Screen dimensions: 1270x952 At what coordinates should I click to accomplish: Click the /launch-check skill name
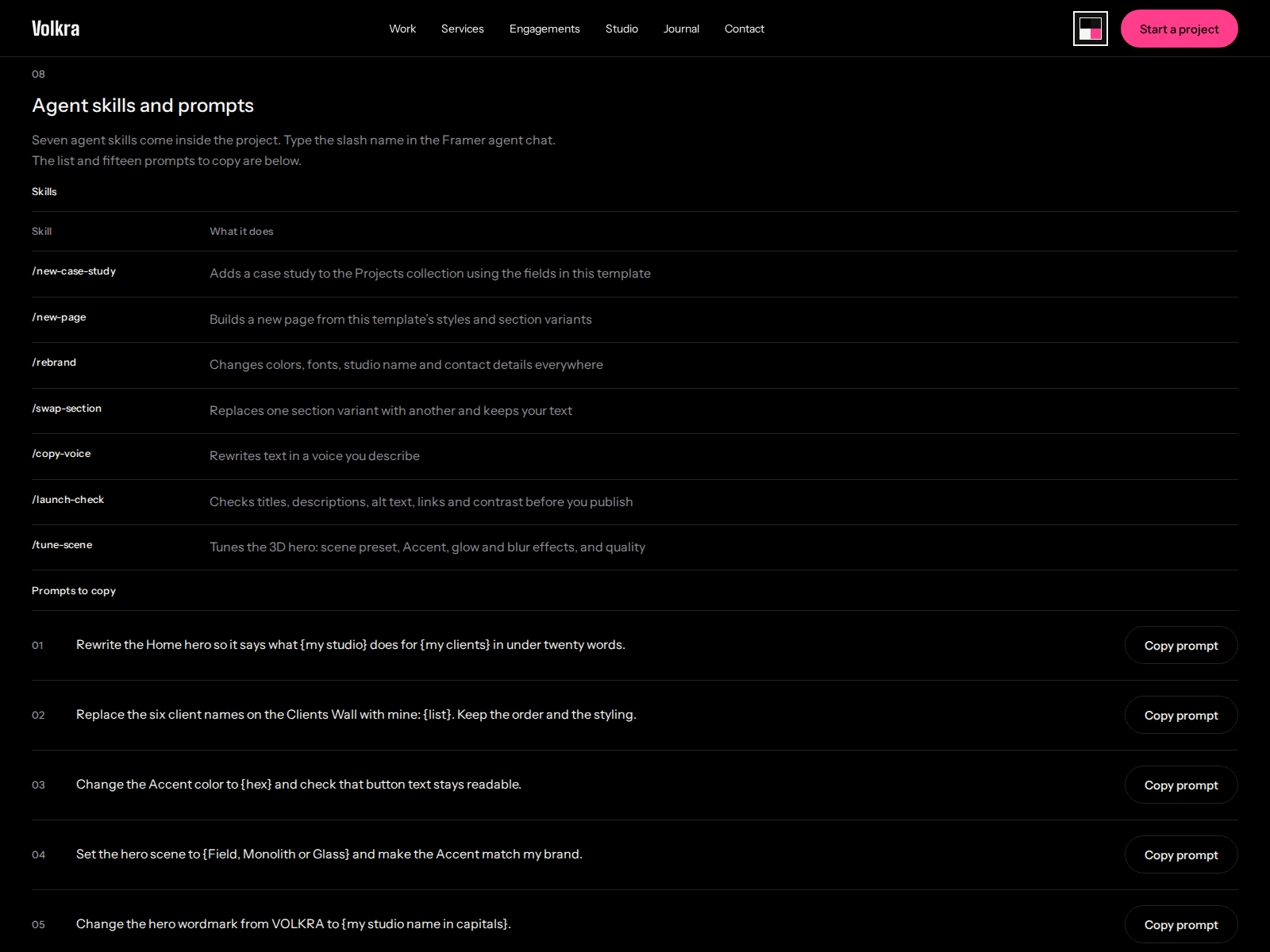point(68,500)
